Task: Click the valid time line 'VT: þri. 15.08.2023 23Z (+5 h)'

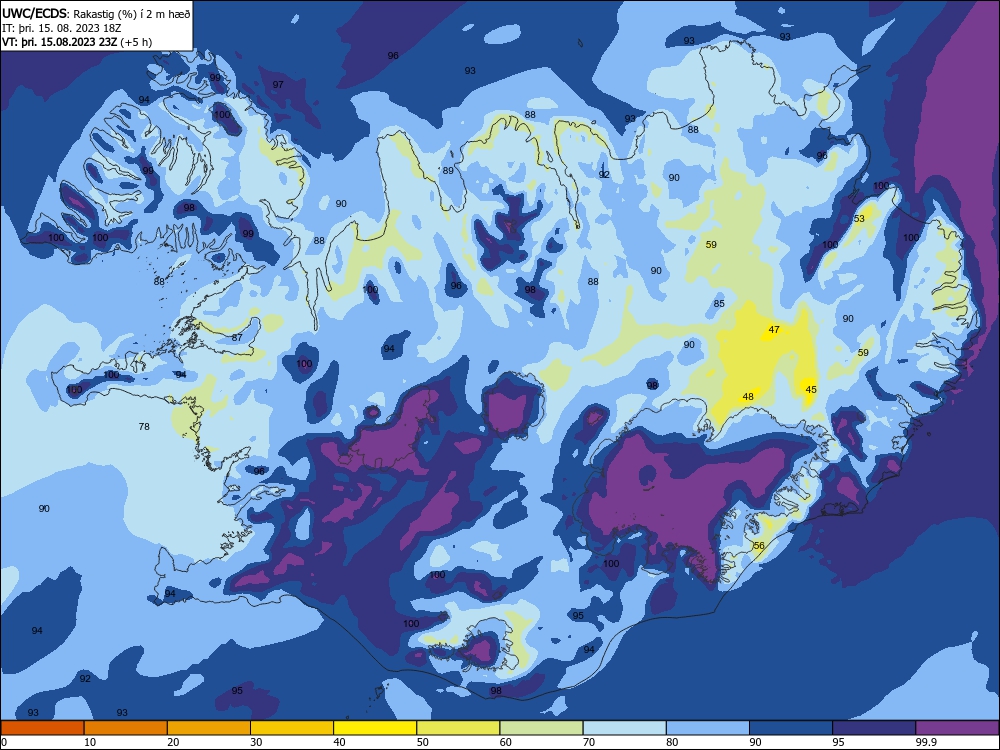Action: (x=77, y=42)
